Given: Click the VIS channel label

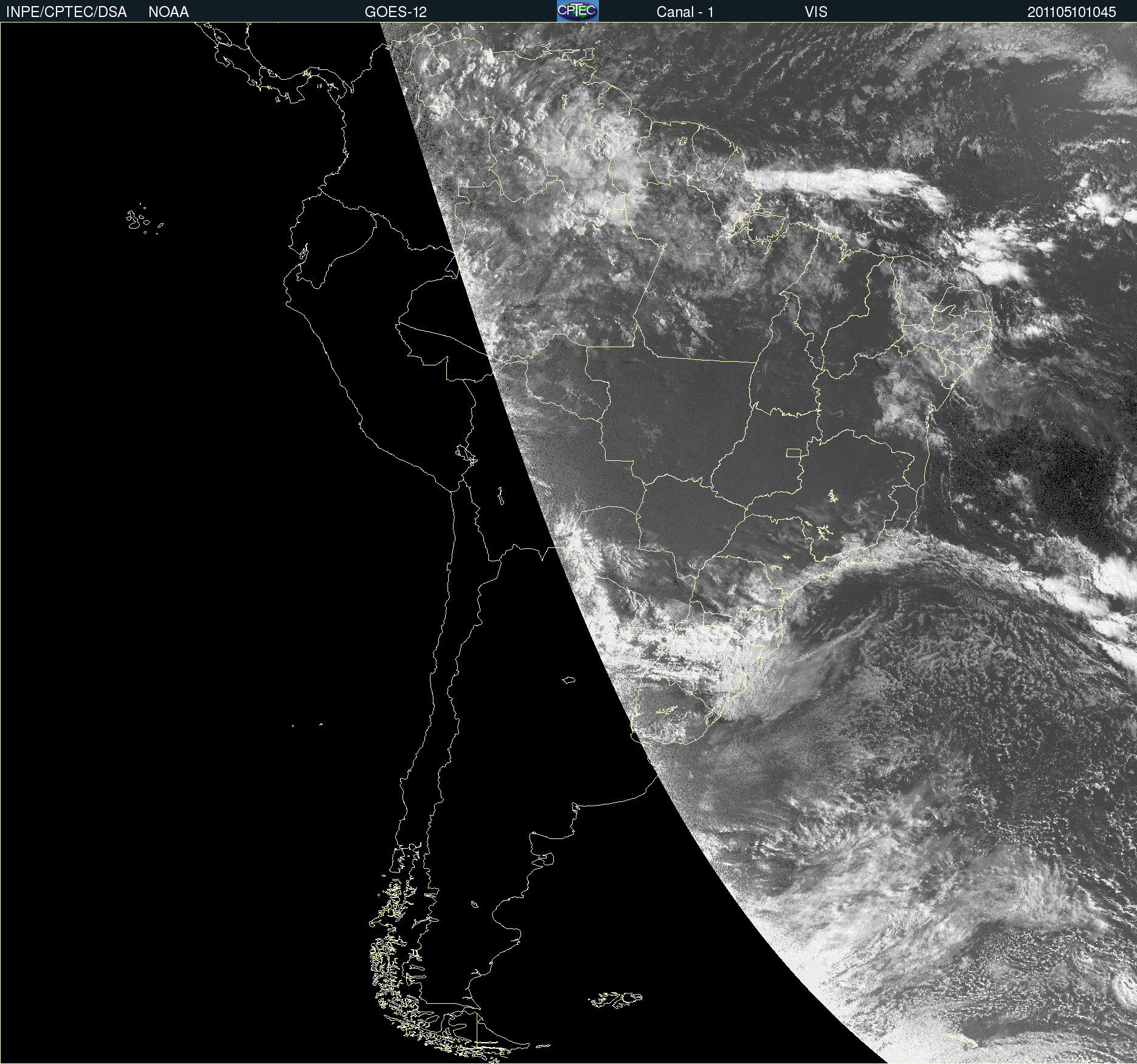Looking at the screenshot, I should click(x=816, y=12).
